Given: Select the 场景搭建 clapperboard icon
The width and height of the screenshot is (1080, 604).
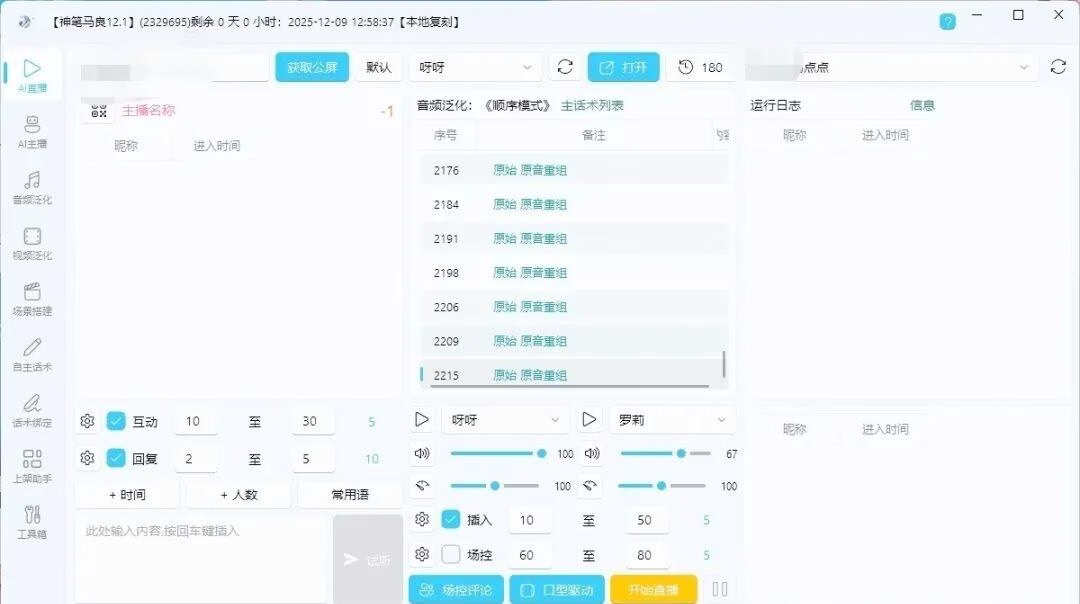Looking at the screenshot, I should (32, 298).
